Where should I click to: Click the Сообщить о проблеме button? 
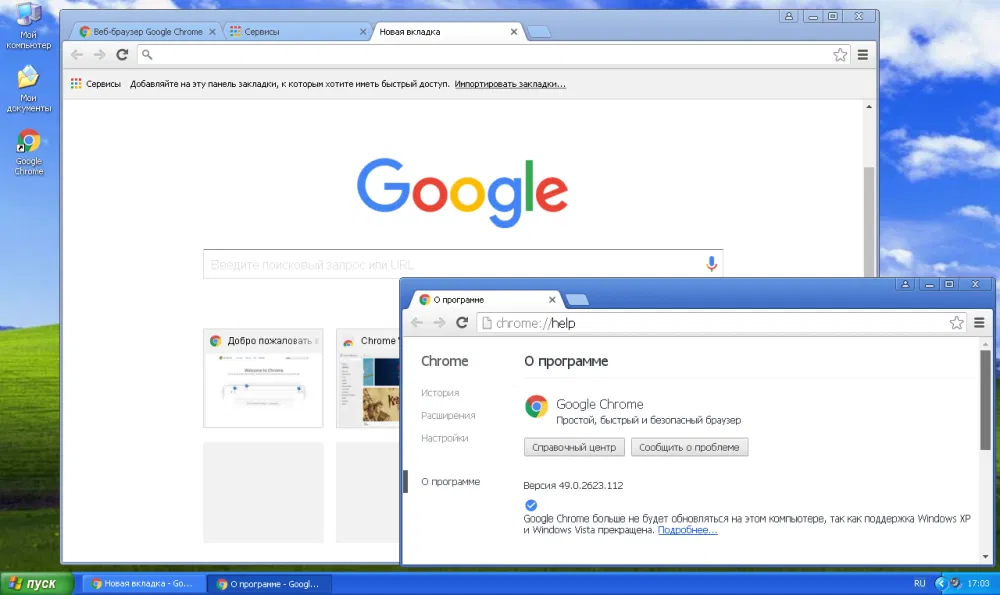pos(689,447)
